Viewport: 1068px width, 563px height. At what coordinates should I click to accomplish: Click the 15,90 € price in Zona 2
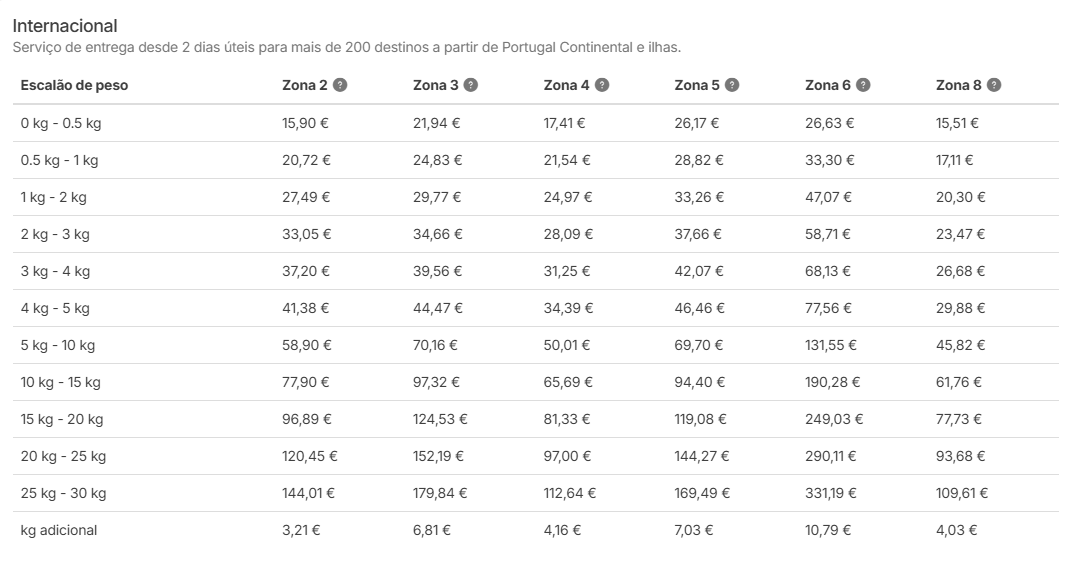pyautogui.click(x=306, y=124)
